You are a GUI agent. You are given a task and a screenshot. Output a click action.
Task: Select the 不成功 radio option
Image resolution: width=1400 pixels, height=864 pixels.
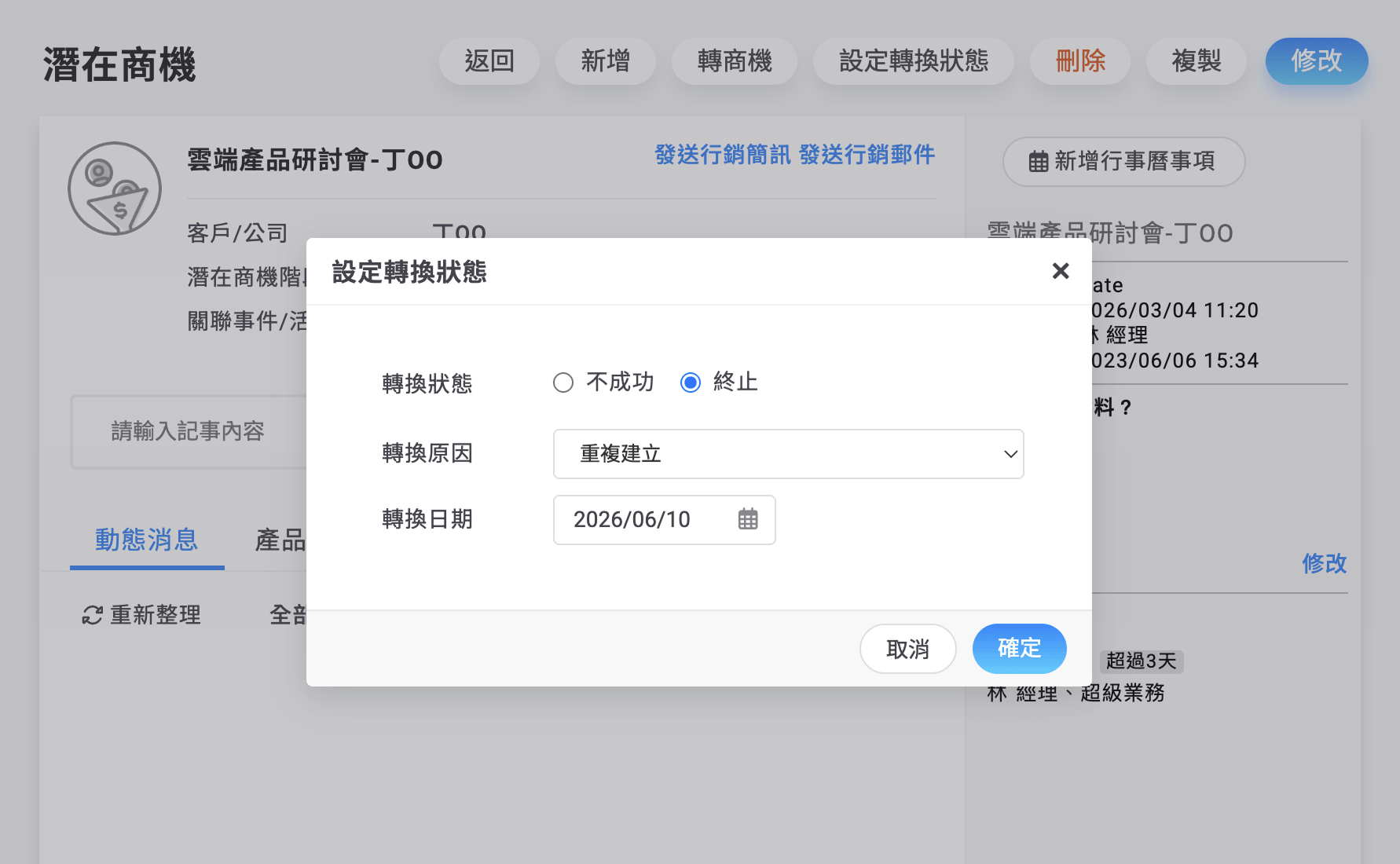pos(563,383)
